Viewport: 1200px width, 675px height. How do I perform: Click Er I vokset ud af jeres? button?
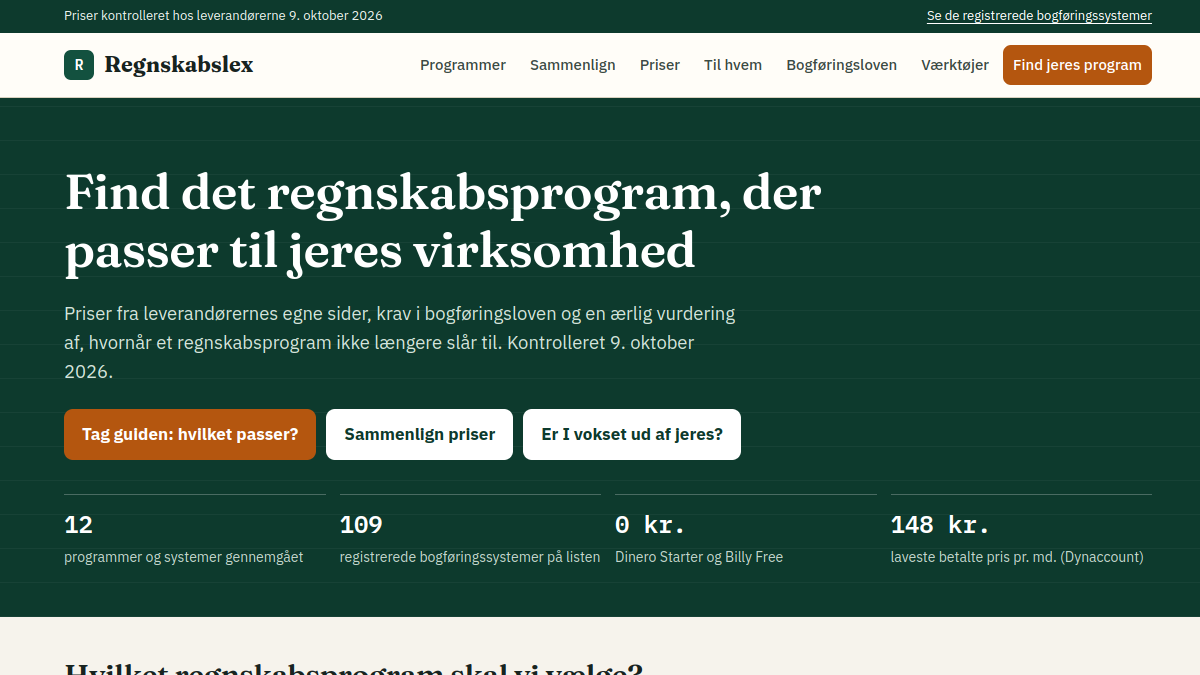632,434
